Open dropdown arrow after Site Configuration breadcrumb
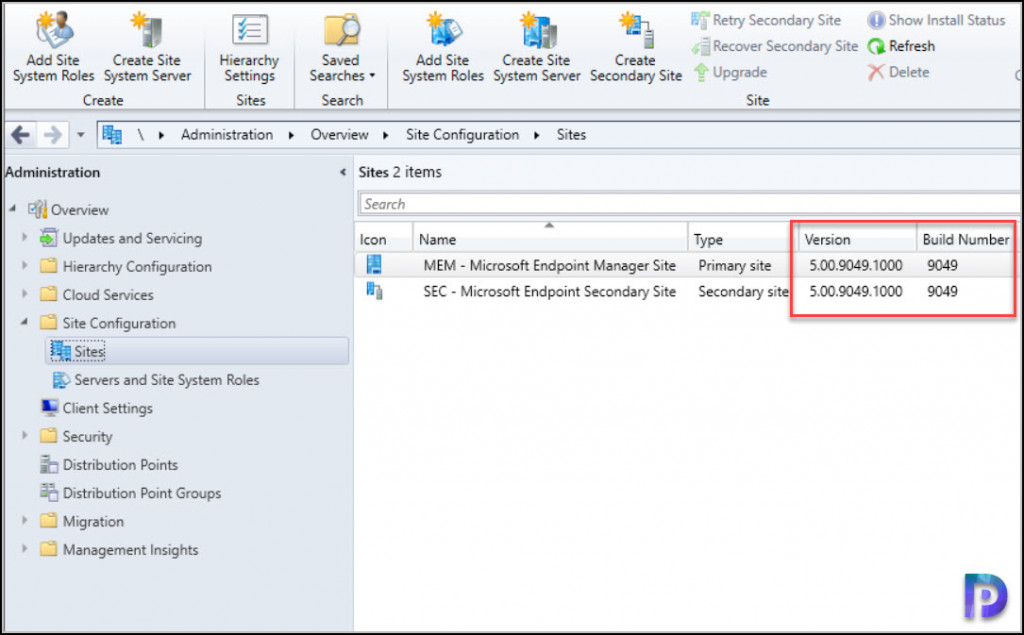This screenshot has height=635, width=1024. [537, 135]
